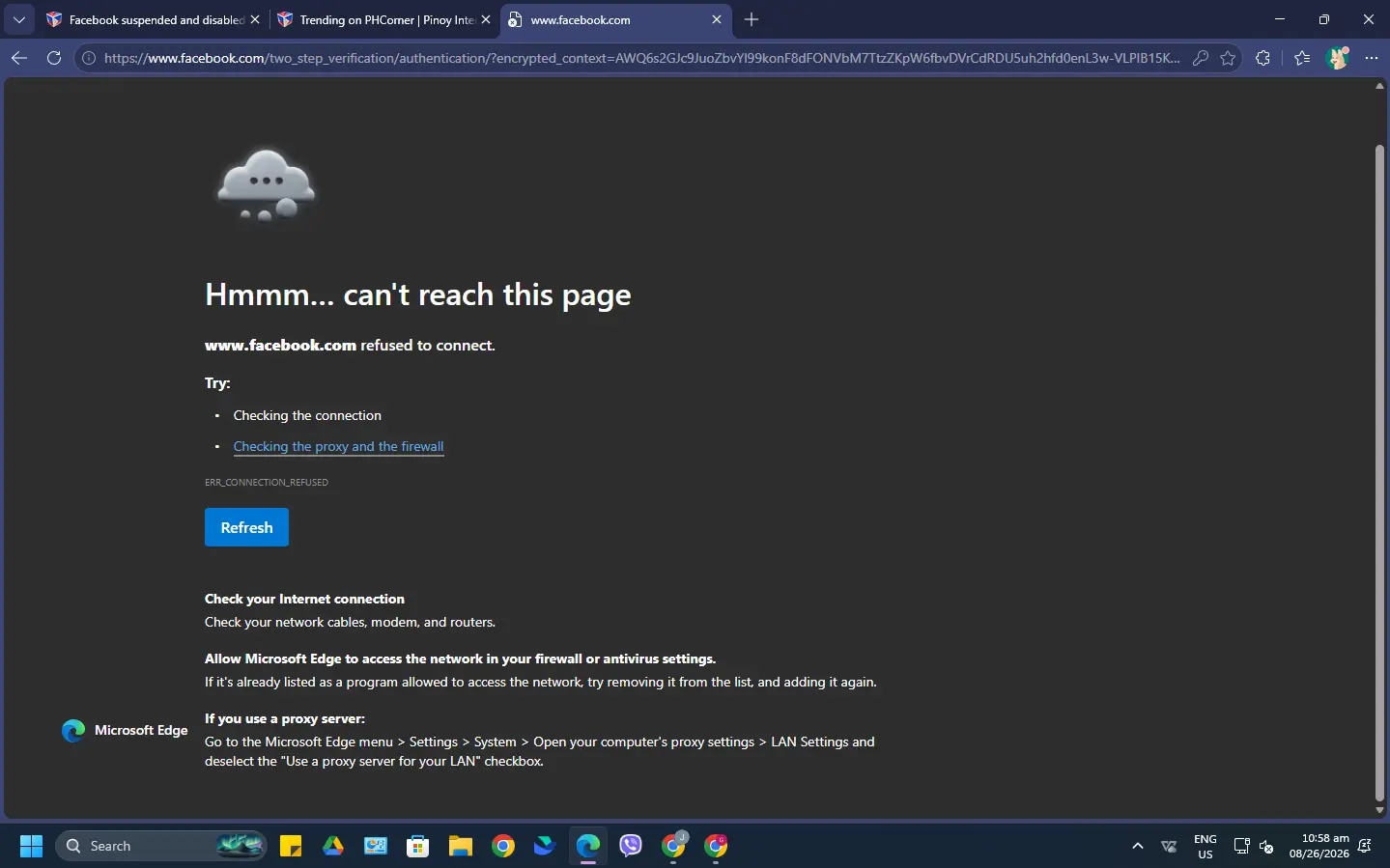This screenshot has height=868, width=1390.
Task: Open the clock showing 10:58 am
Action: click(1319, 846)
